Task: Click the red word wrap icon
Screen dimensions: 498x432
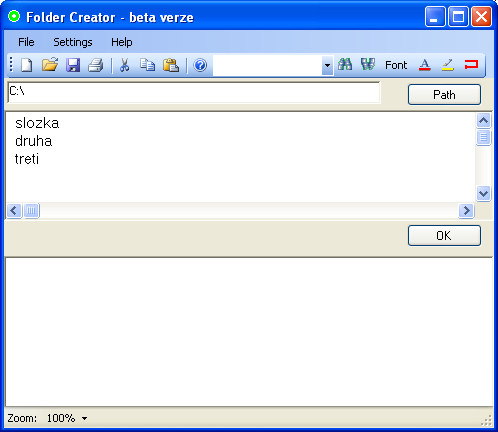Action: (x=471, y=64)
